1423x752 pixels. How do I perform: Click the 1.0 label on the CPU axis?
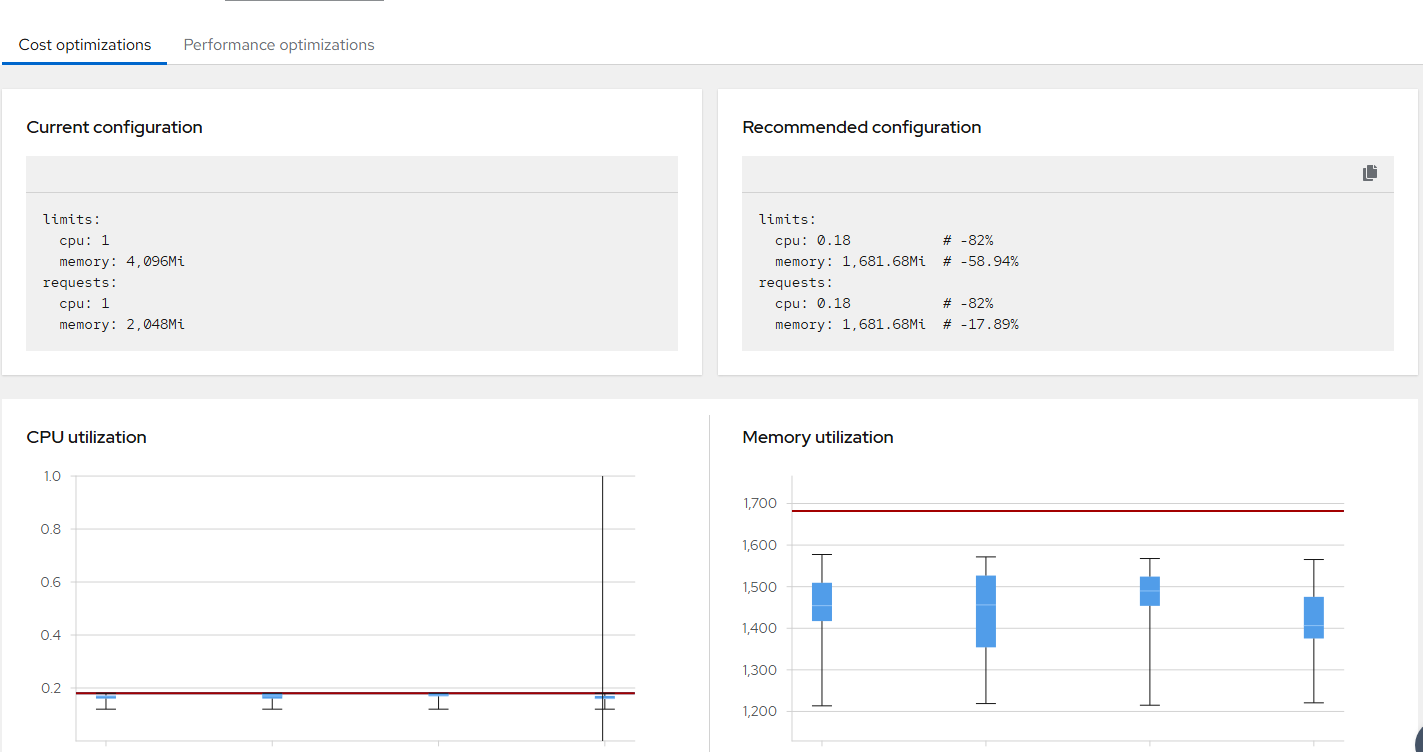52,476
